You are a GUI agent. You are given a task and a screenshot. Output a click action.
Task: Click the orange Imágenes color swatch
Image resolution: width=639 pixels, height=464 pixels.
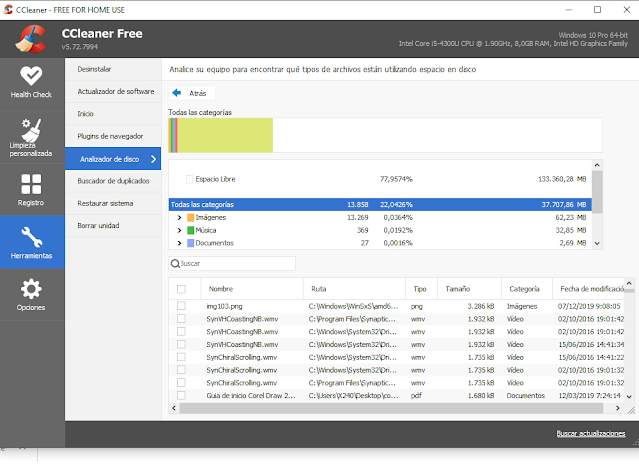coord(190,218)
